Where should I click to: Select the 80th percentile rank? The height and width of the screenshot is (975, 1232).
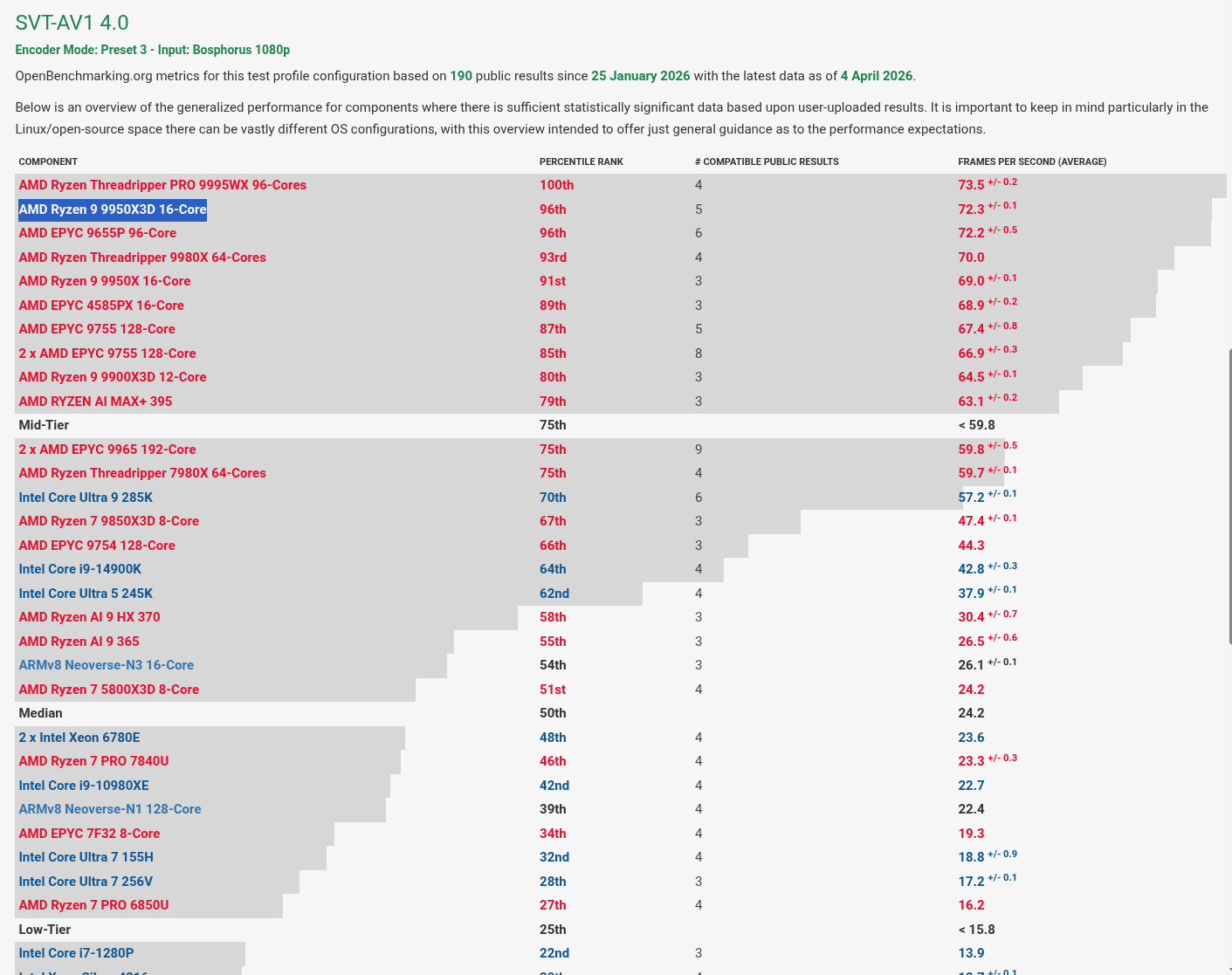pyautogui.click(x=553, y=377)
